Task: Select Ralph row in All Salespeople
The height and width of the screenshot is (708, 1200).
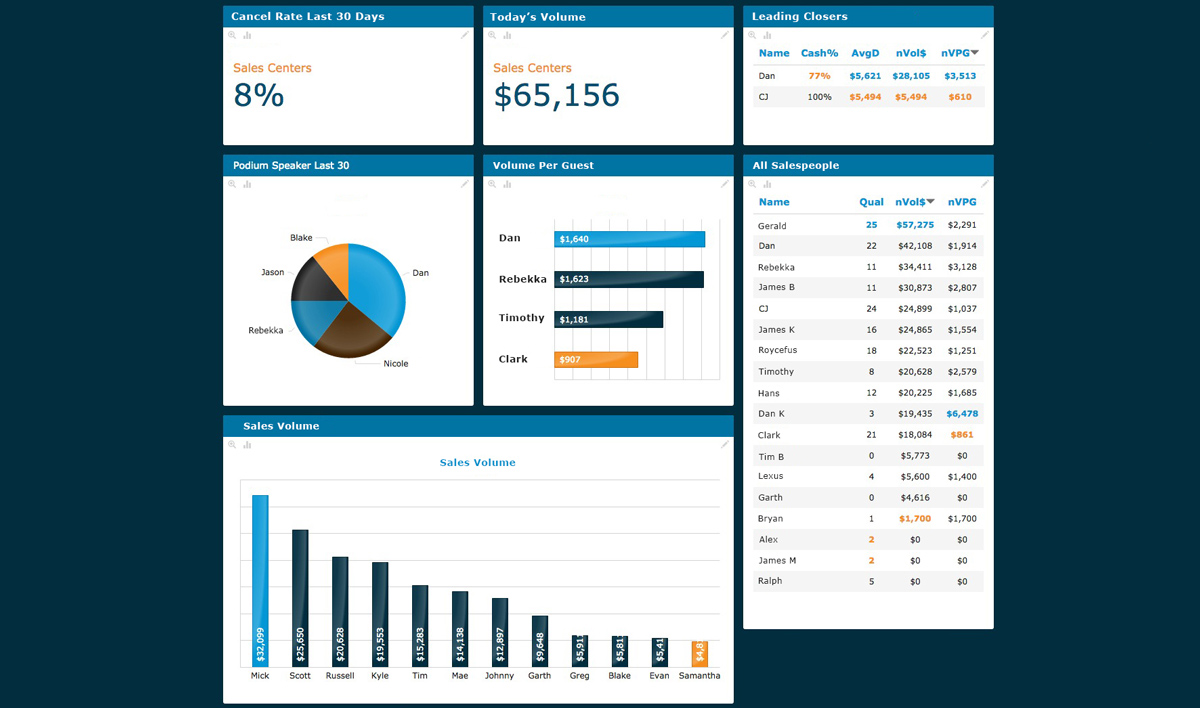Action: pyautogui.click(x=868, y=581)
